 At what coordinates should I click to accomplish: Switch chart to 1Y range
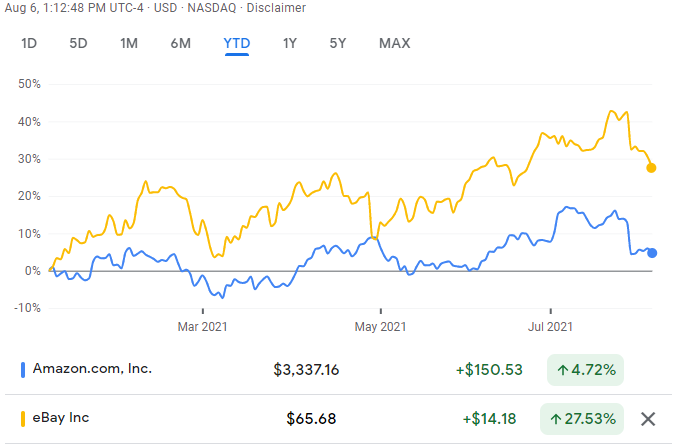tap(290, 43)
